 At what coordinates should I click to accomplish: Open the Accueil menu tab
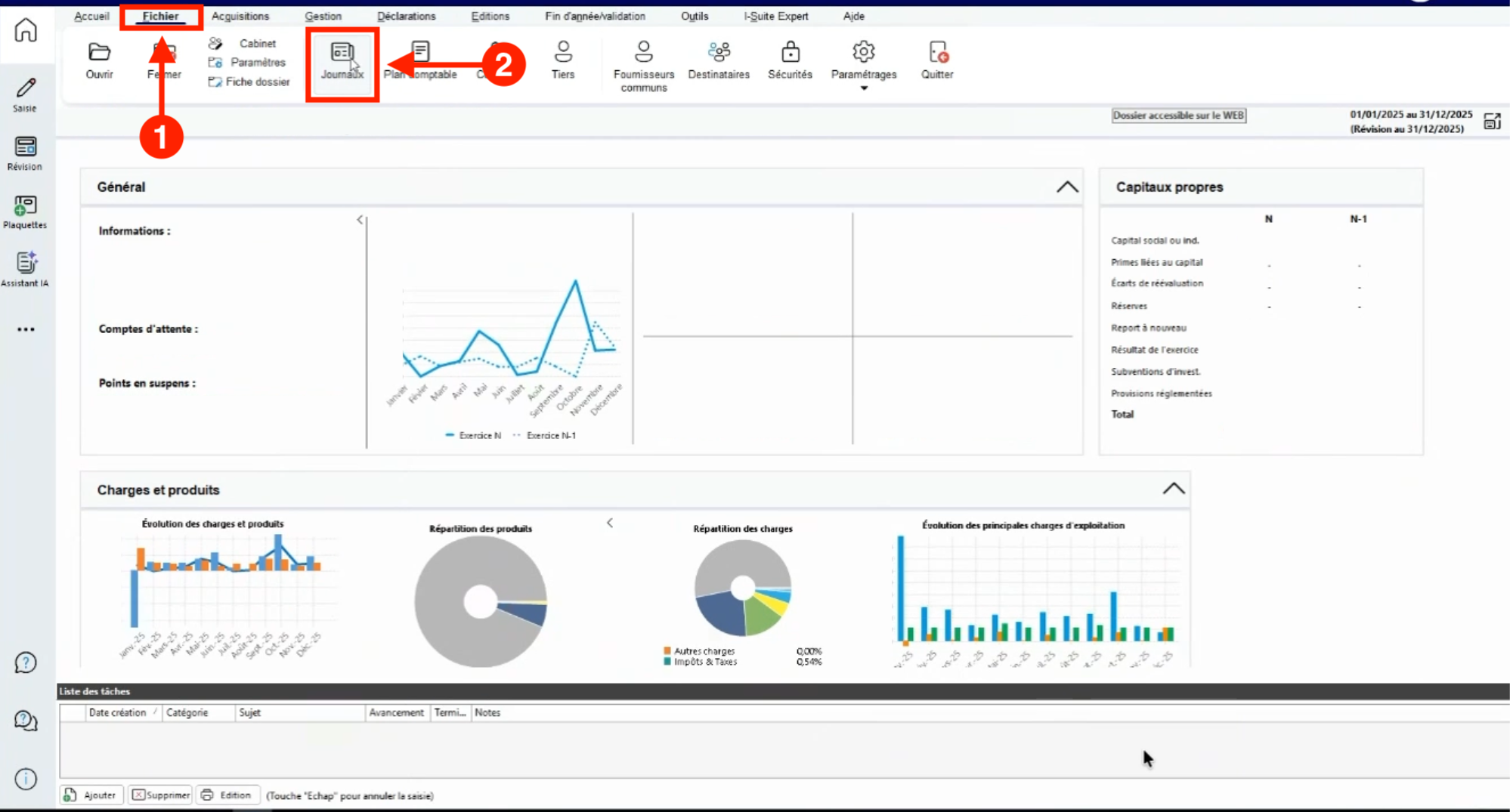[91, 16]
